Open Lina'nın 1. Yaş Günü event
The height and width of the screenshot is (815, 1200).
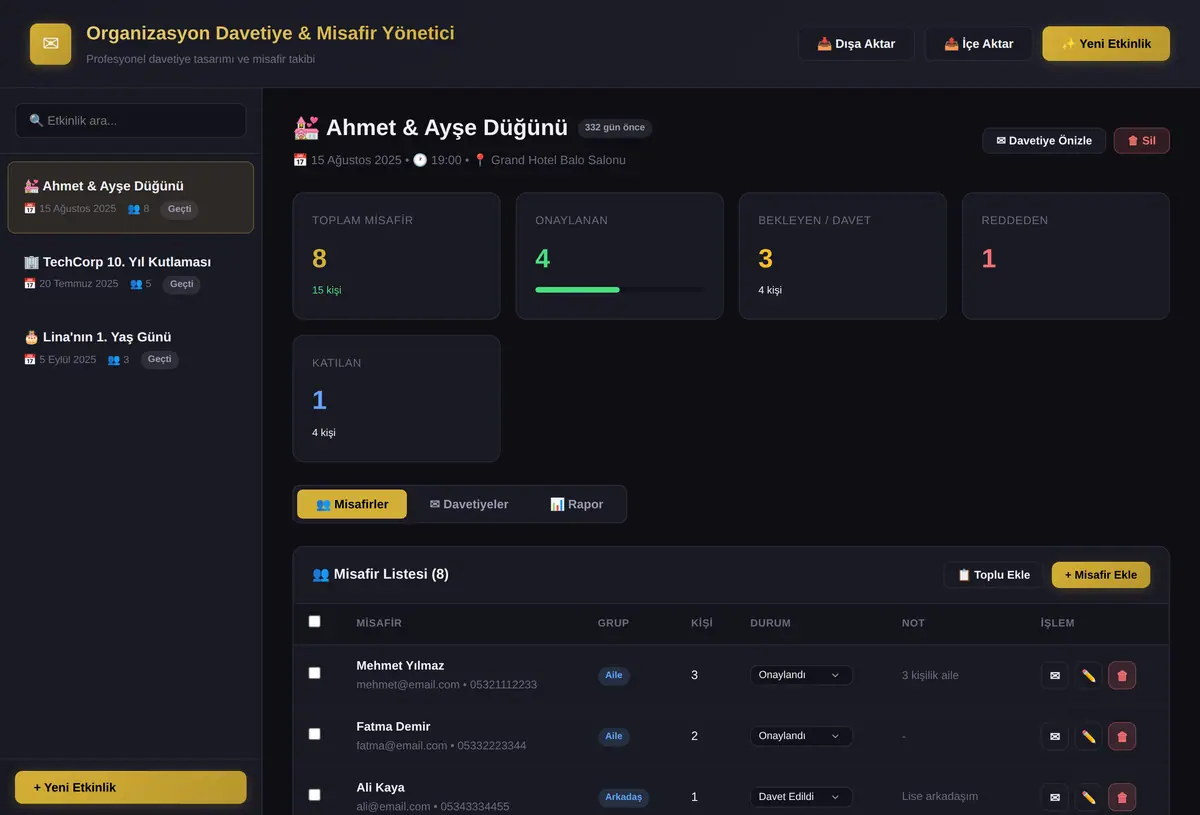[131, 348]
